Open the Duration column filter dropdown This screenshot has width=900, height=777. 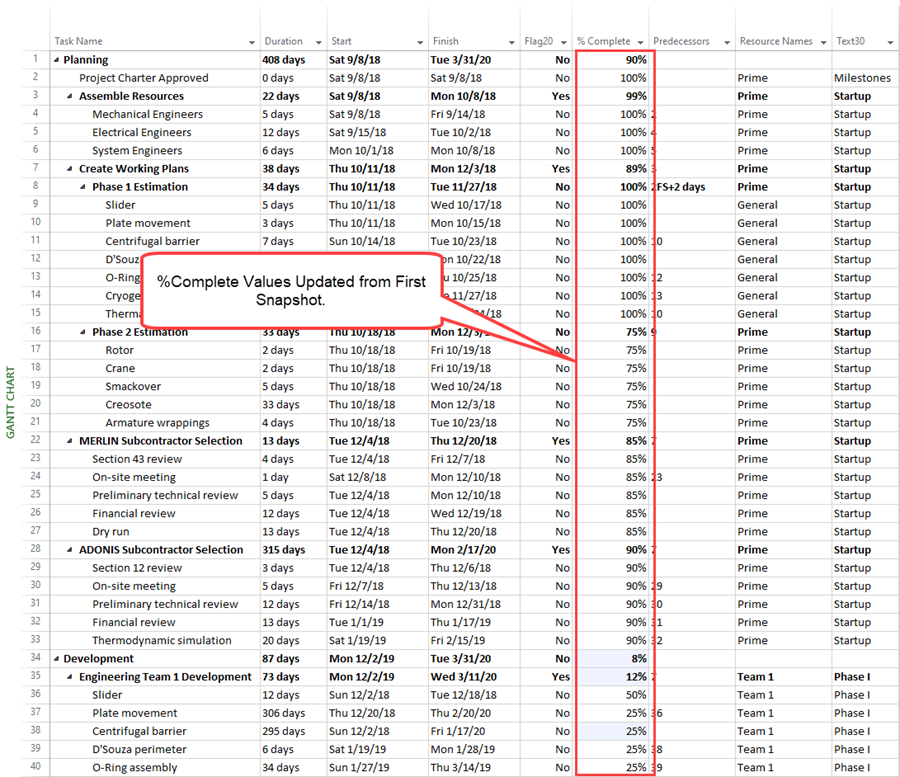[x=316, y=42]
